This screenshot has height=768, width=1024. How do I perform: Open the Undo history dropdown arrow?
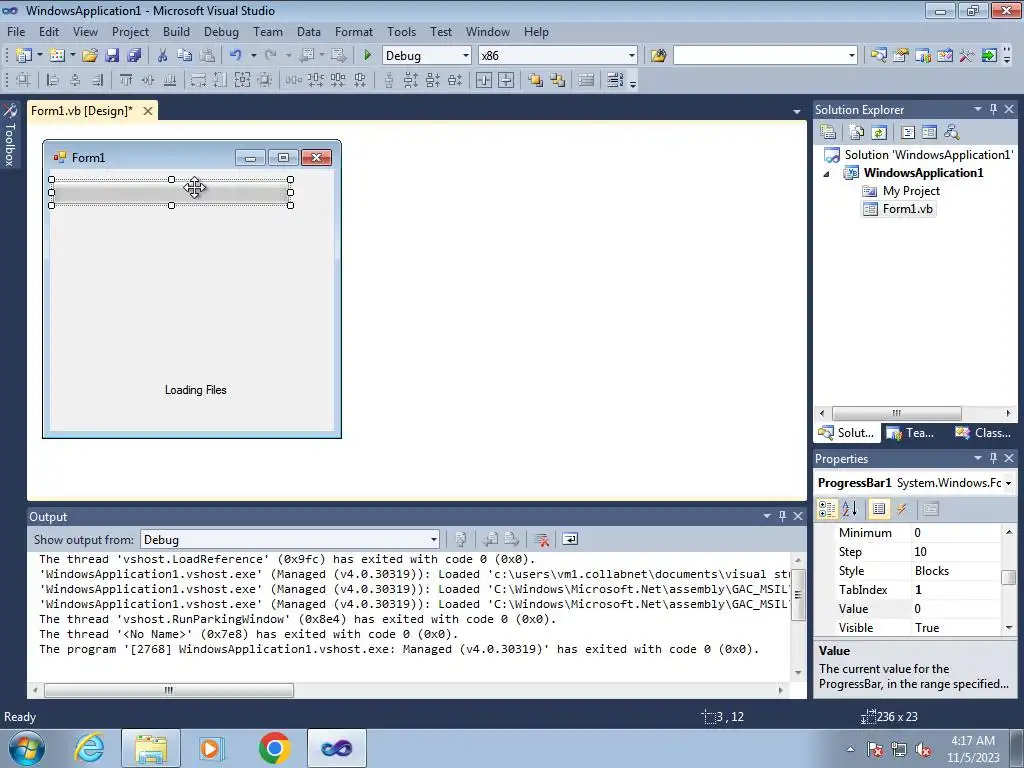pyautogui.click(x=253, y=56)
